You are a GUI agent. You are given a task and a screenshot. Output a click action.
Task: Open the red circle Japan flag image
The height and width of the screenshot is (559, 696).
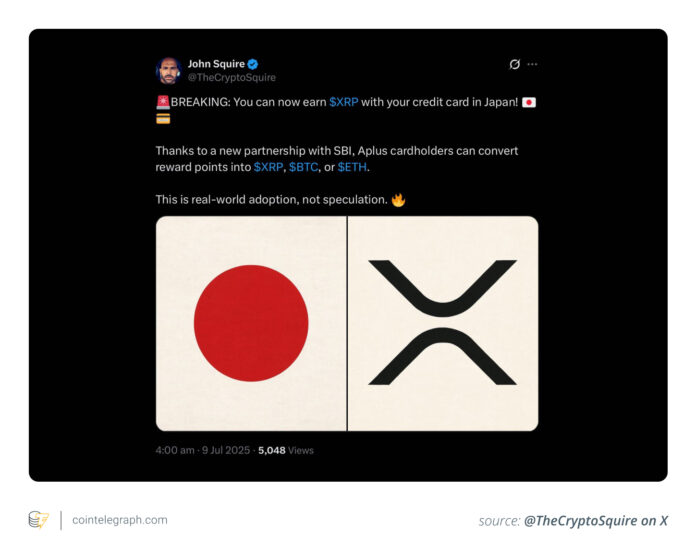point(251,323)
